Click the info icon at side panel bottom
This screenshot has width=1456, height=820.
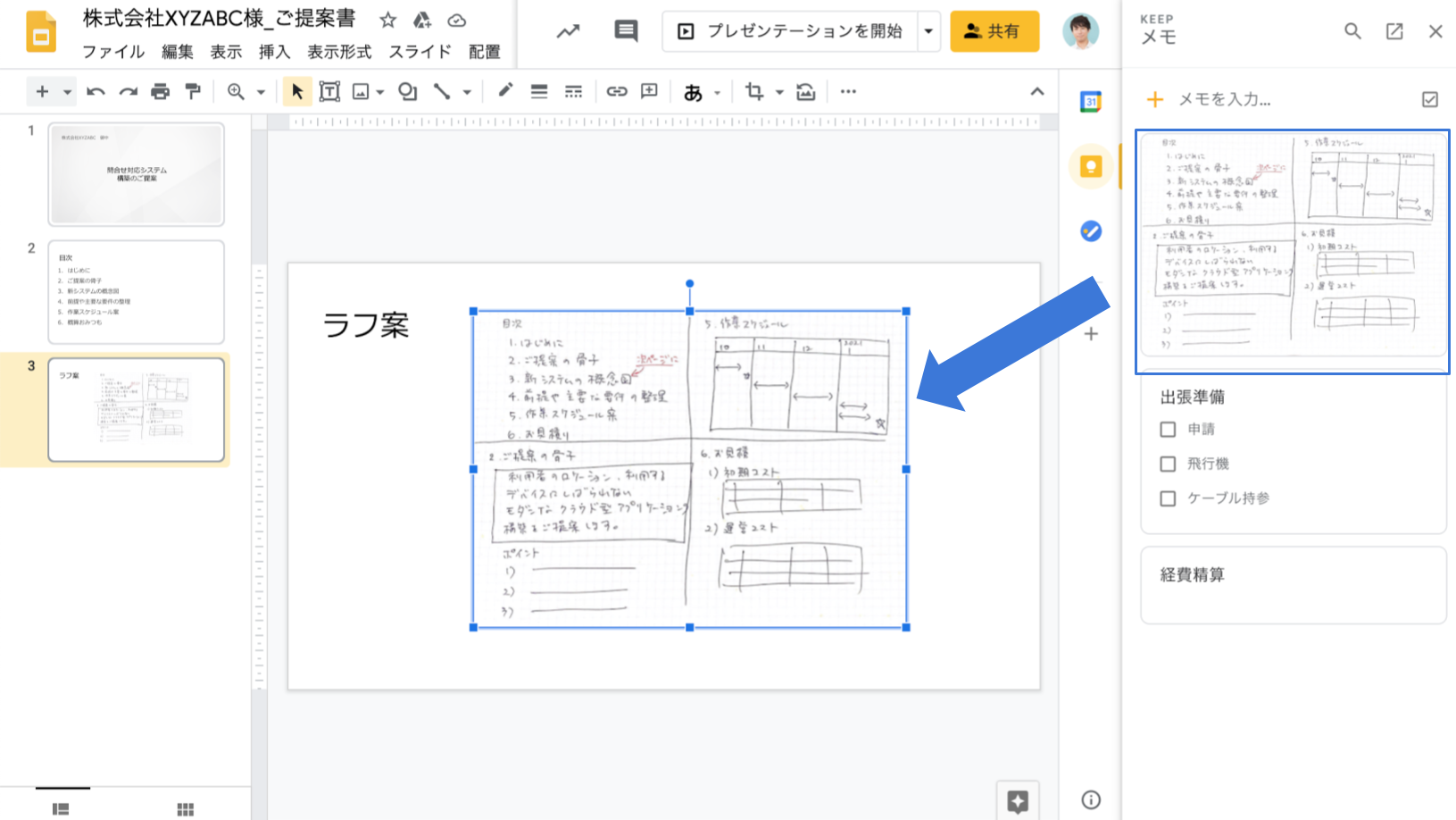[1091, 799]
